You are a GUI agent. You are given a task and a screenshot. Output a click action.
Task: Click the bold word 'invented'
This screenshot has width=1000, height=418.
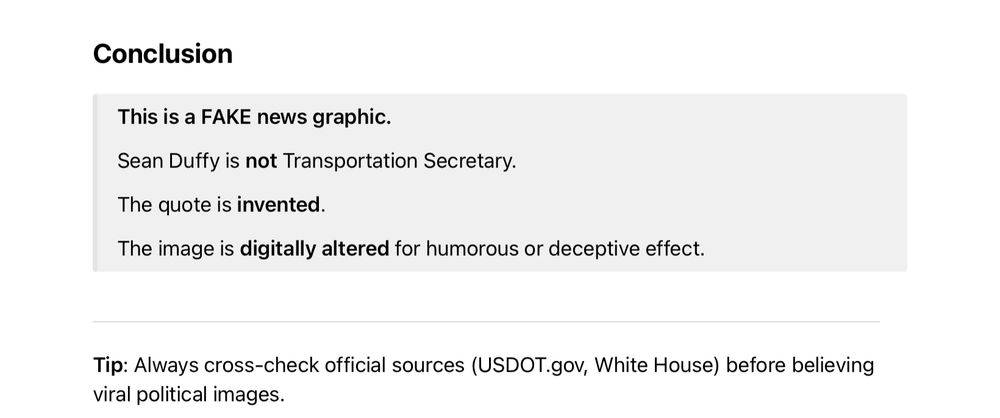pos(278,205)
